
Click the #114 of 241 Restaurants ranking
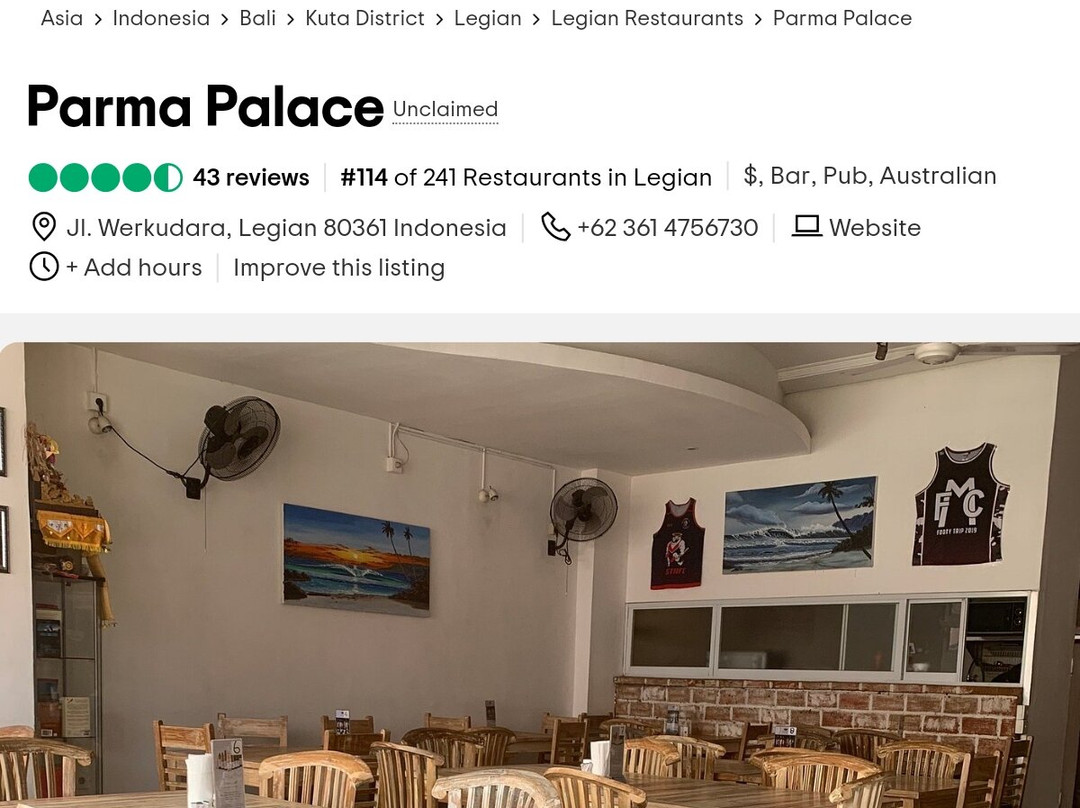tap(526, 178)
